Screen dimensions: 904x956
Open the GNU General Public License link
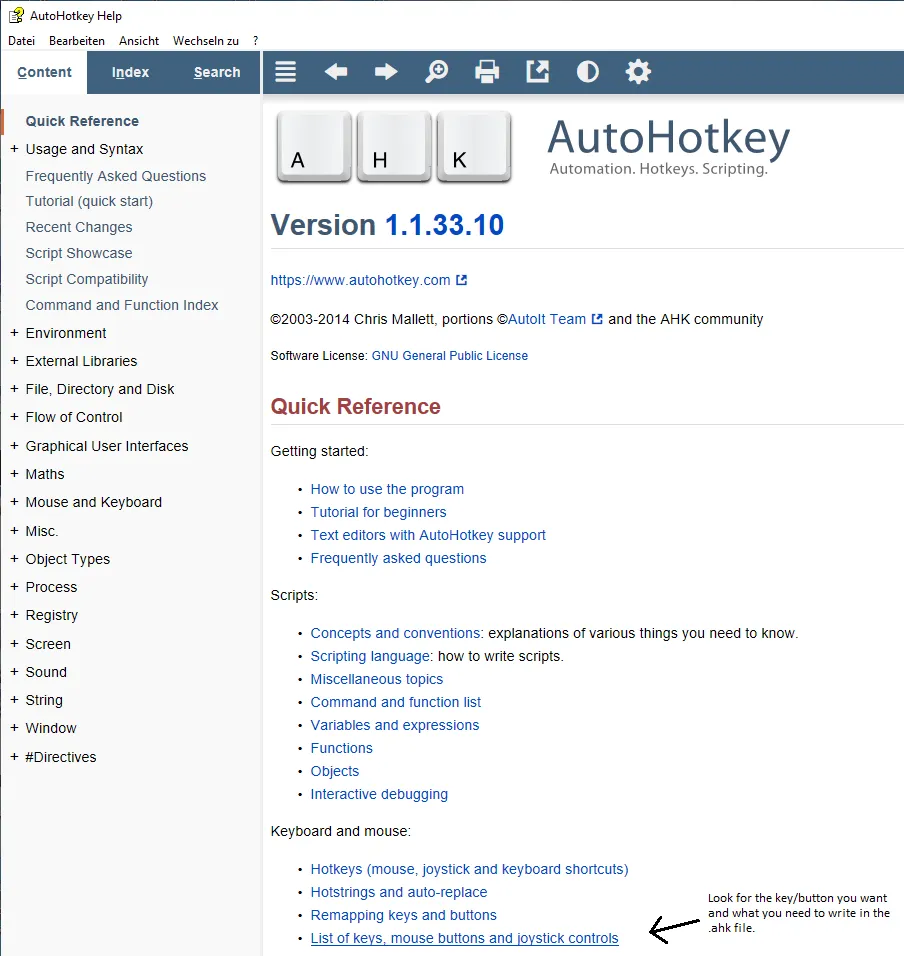pyautogui.click(x=450, y=355)
